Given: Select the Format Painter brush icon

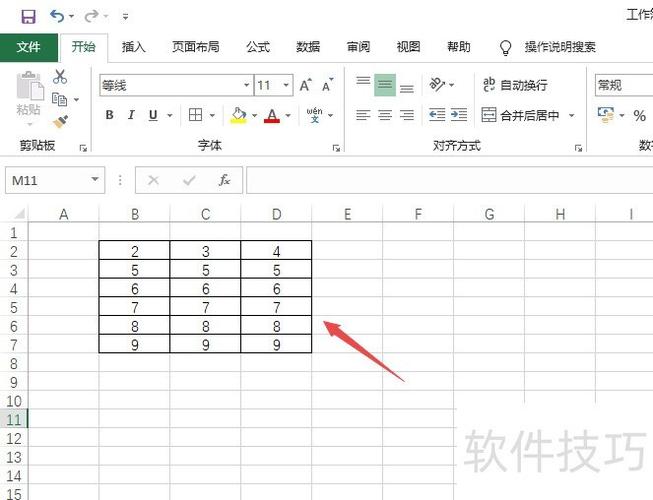Looking at the screenshot, I should click(60, 122).
